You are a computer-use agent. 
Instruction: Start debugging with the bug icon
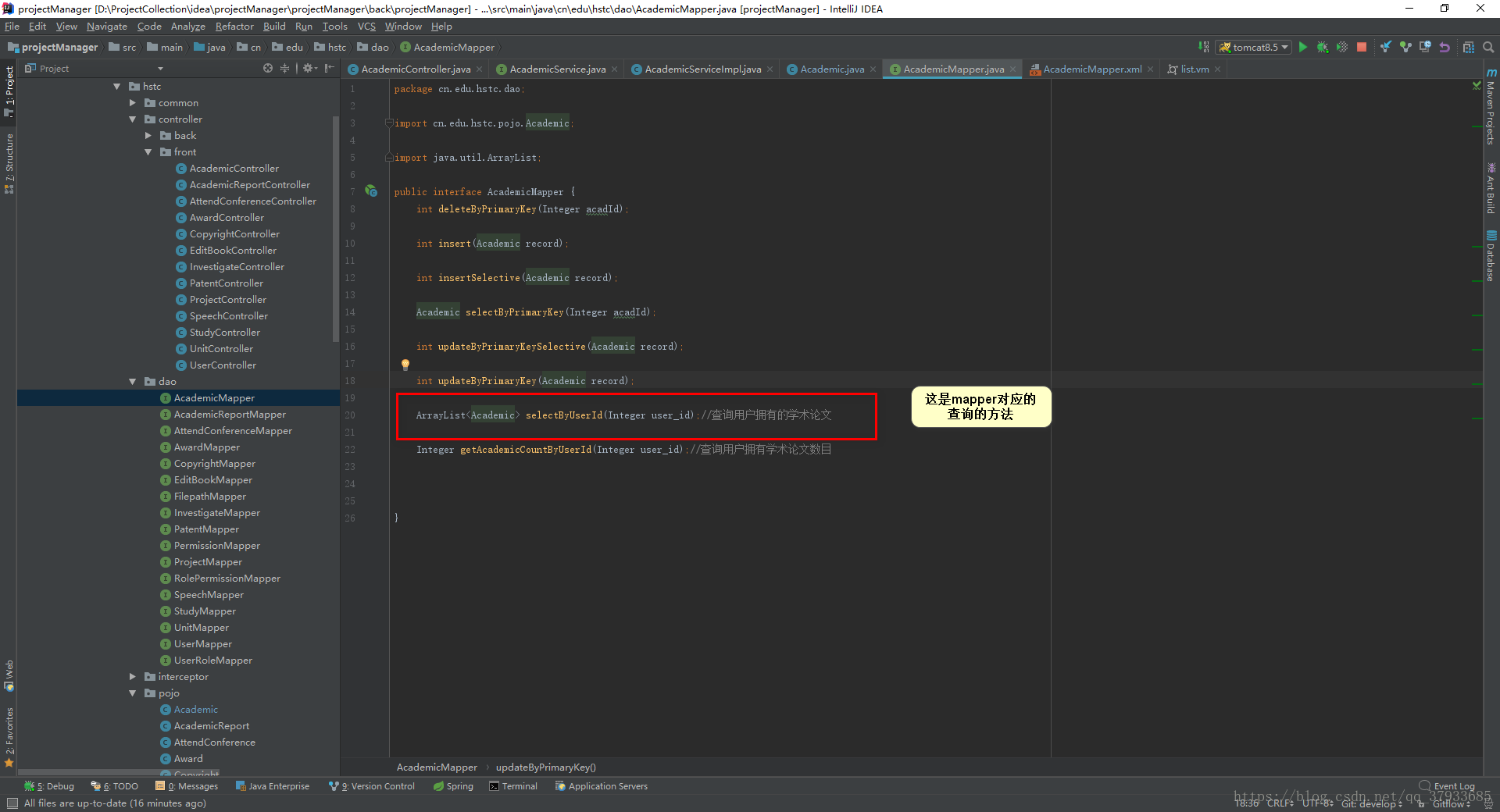point(1323,47)
